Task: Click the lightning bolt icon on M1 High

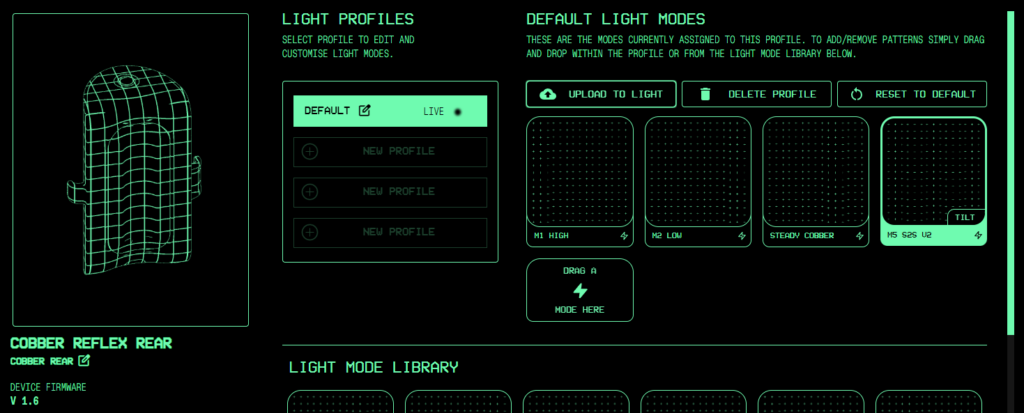Action: coord(624,237)
